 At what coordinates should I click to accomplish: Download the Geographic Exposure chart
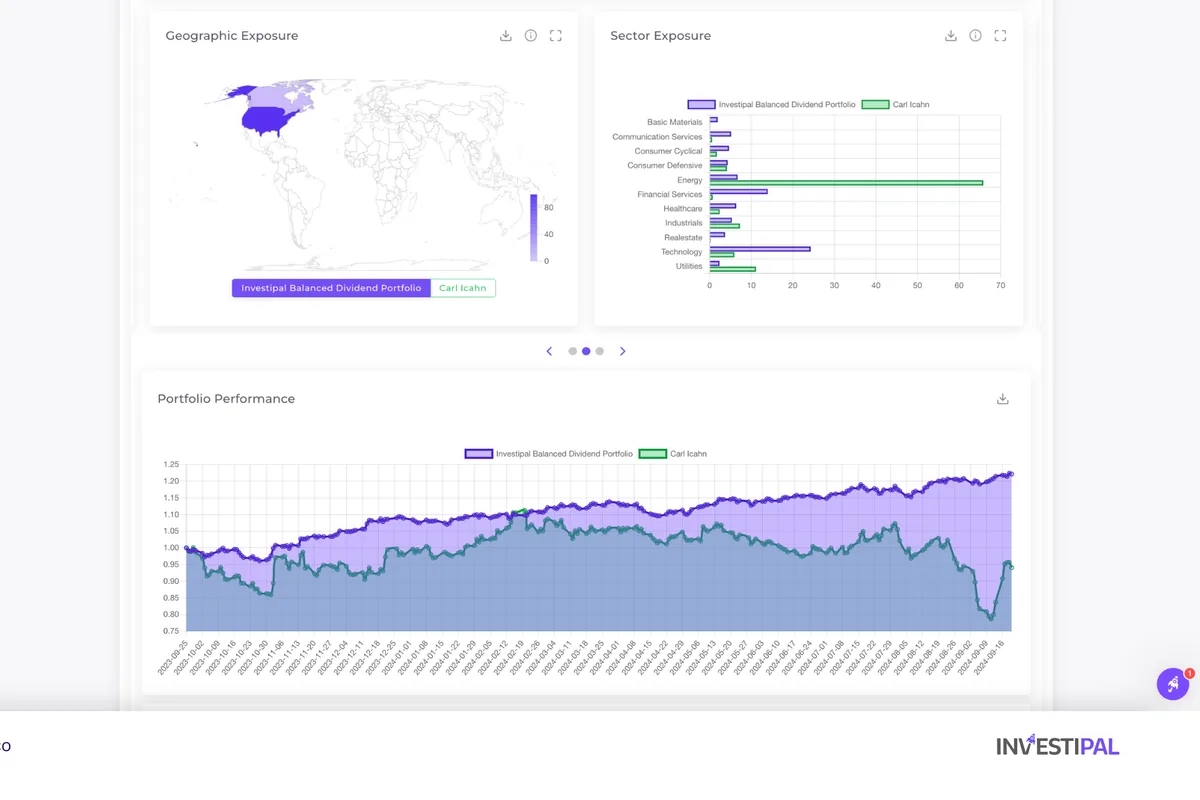(x=505, y=35)
